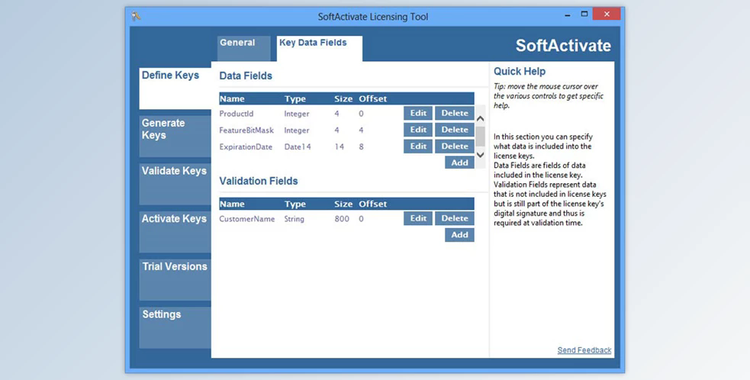The width and height of the screenshot is (750, 380).
Task: Edit the ExpirationDate field
Action: coord(418,146)
